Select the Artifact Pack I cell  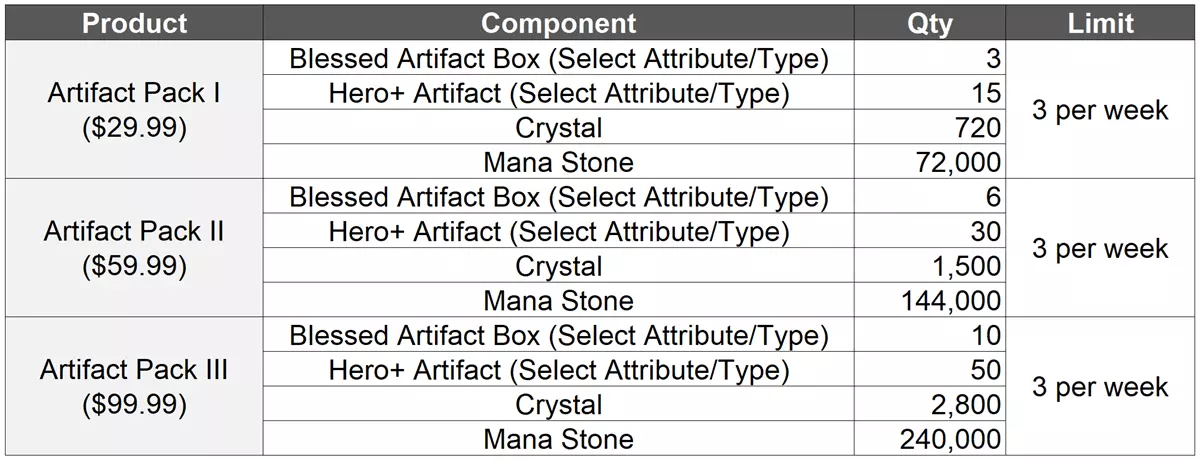pyautogui.click(x=134, y=110)
